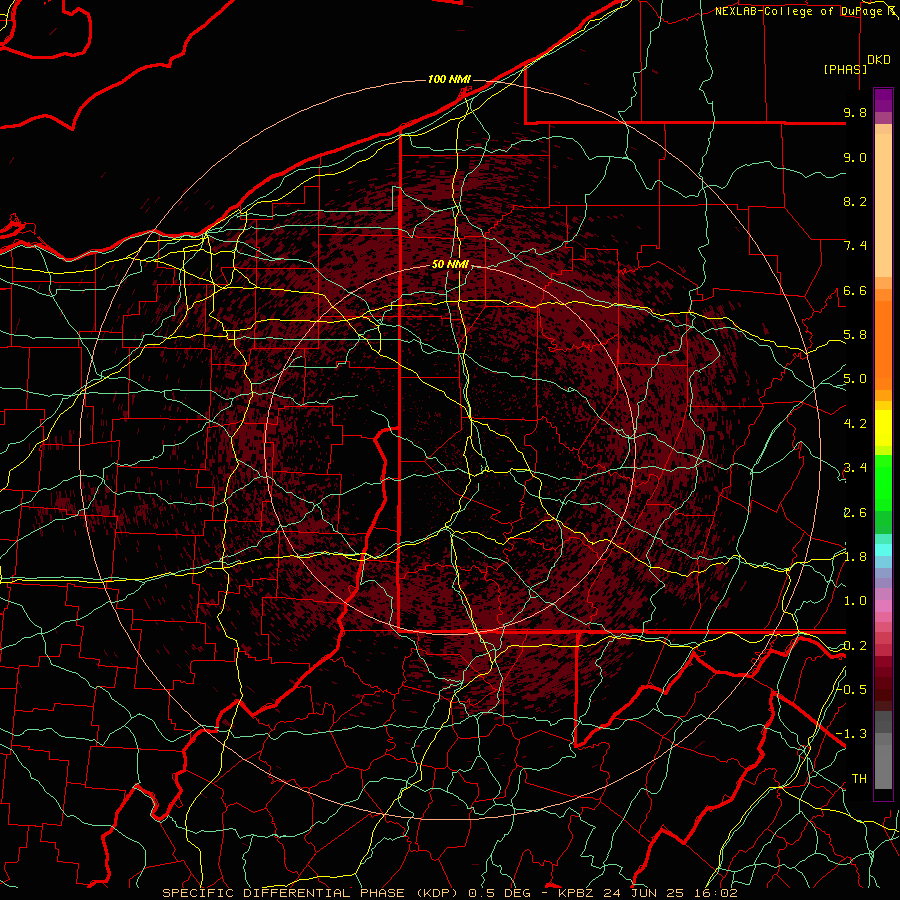
Task: Click the 0.2 value on the scale
Action: click(x=855, y=646)
